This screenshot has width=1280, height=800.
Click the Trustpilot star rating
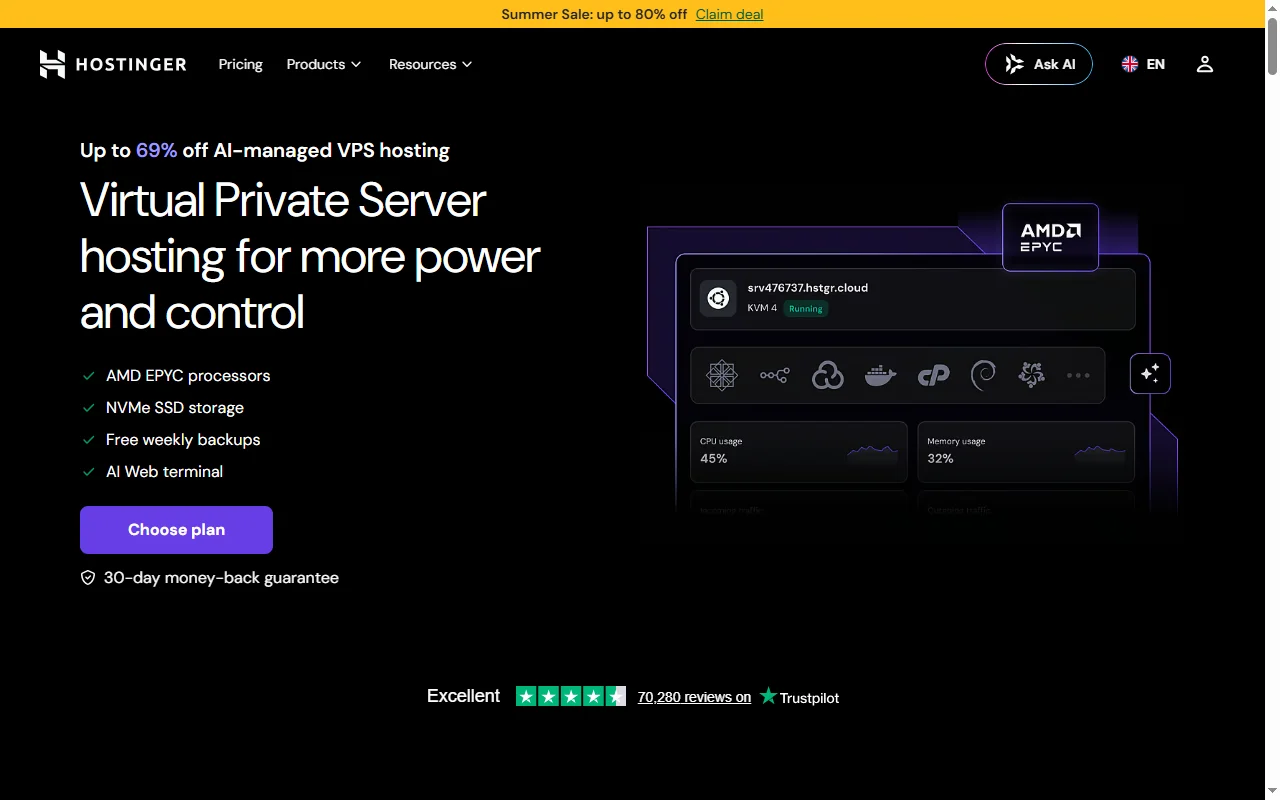571,696
